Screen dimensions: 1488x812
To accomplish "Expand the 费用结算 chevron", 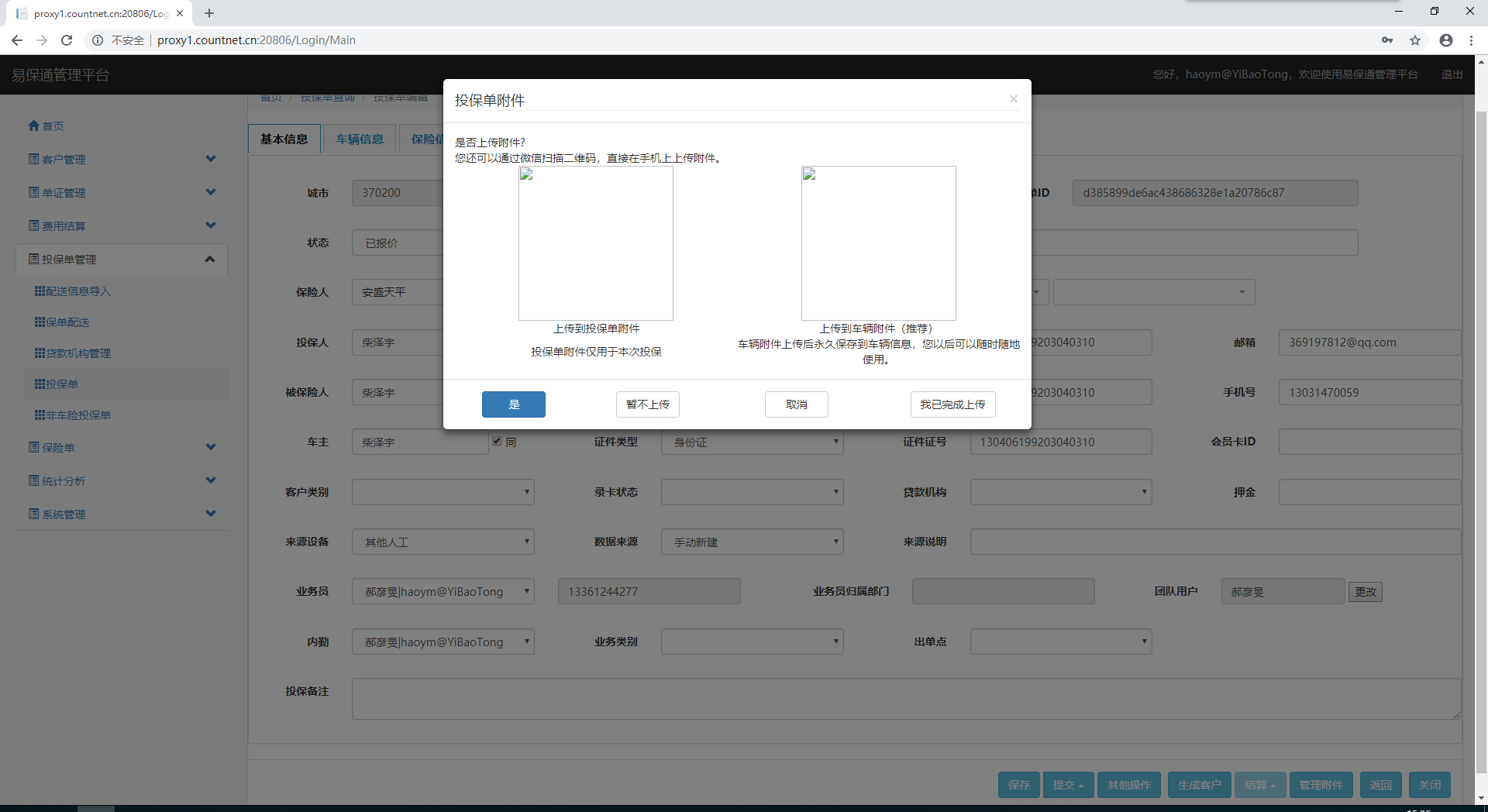I will point(211,225).
